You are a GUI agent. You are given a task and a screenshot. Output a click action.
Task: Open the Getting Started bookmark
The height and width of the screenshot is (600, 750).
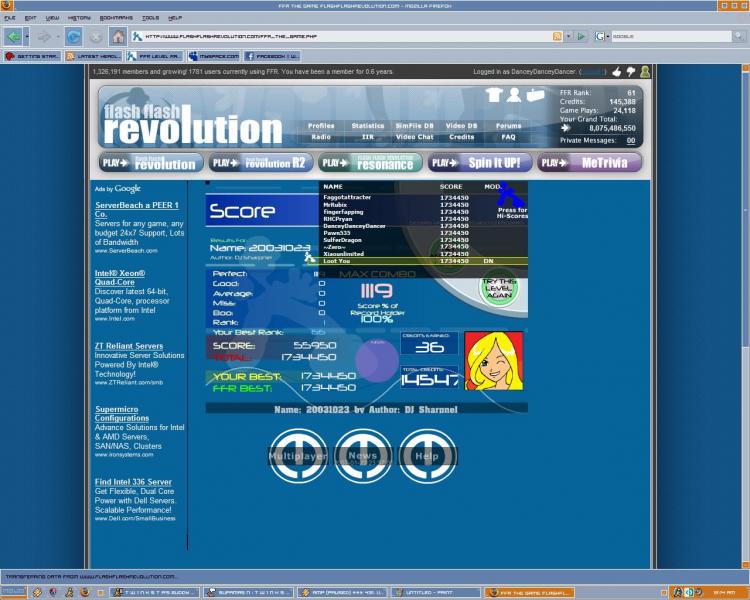tap(32, 56)
